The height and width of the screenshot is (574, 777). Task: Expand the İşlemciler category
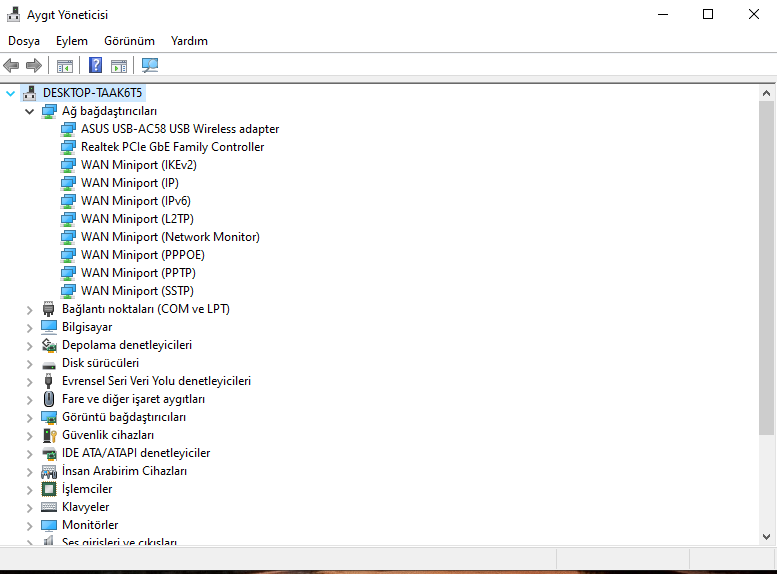coord(29,490)
